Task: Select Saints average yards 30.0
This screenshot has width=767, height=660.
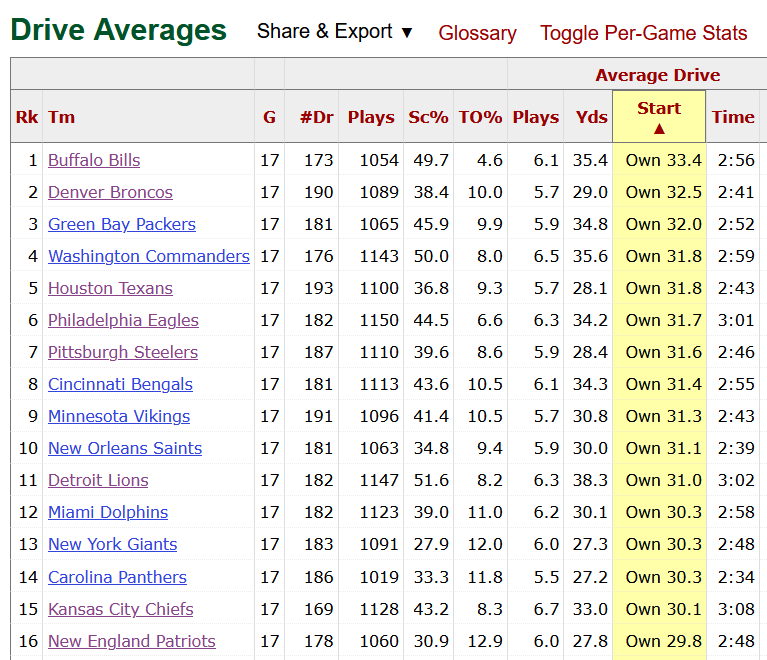Action: coord(590,448)
